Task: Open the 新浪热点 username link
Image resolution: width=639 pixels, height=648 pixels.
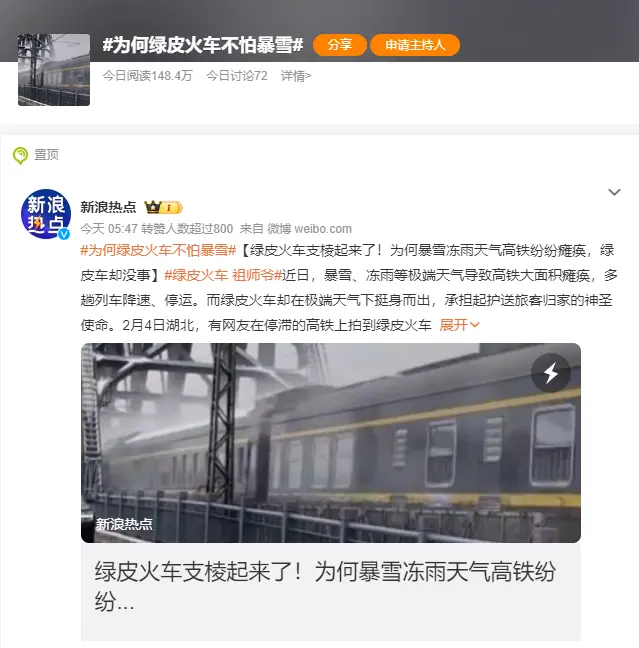Action: [108, 207]
